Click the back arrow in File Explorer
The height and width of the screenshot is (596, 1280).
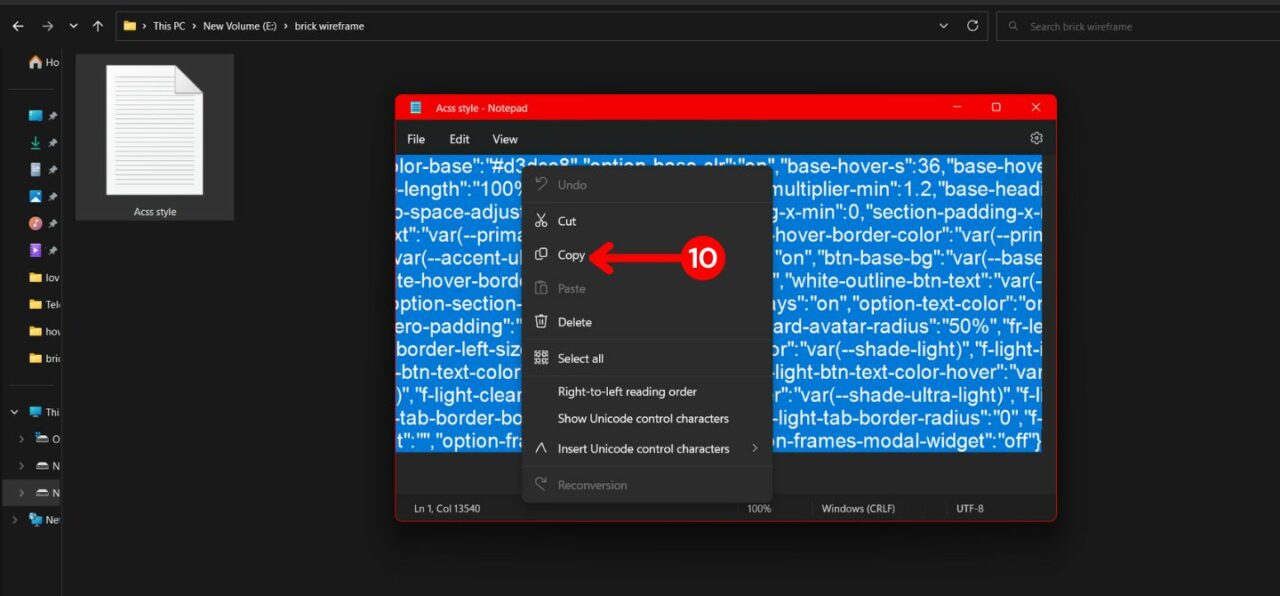(x=17, y=25)
